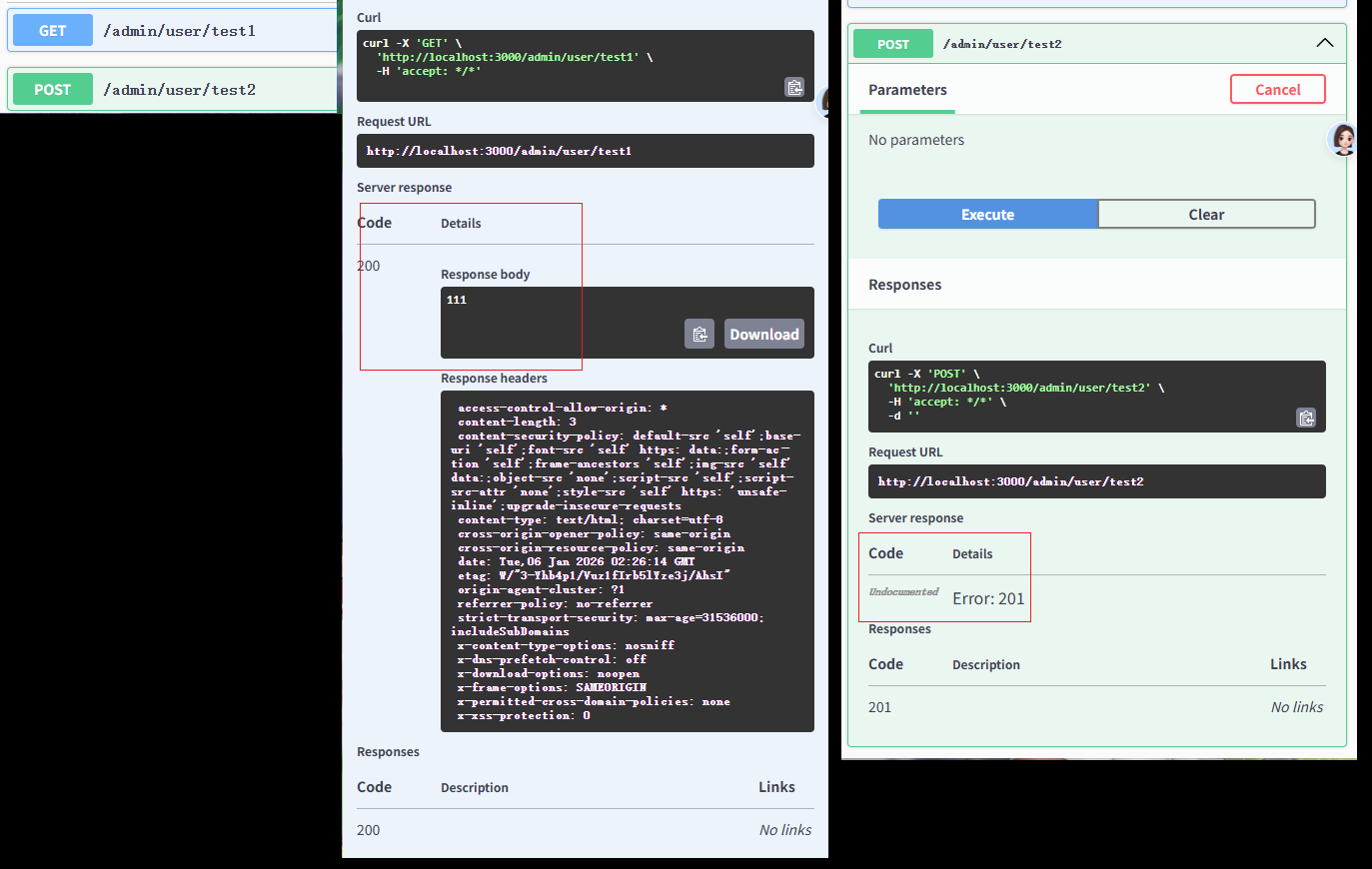Select the Parameters tab
Image resolution: width=1372 pixels, height=869 pixels.
(x=907, y=90)
